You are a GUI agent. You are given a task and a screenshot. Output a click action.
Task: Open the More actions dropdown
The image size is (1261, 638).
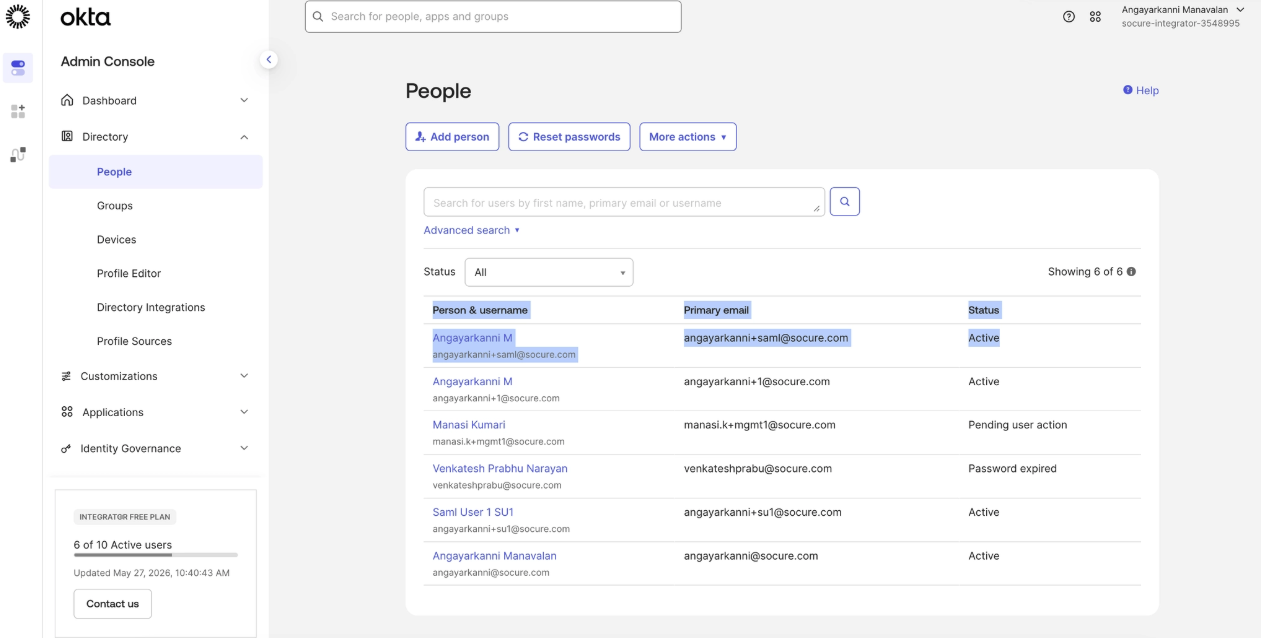pyautogui.click(x=688, y=137)
